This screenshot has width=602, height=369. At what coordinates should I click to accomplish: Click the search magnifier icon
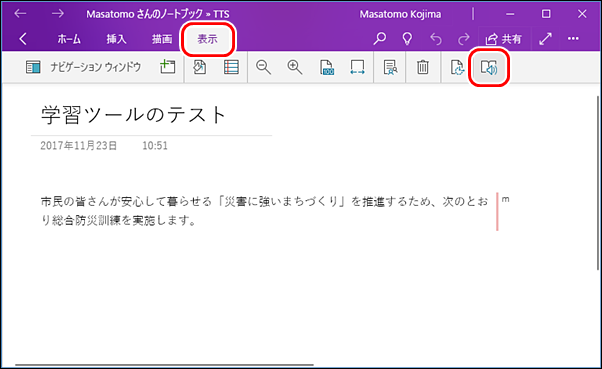[x=380, y=38]
